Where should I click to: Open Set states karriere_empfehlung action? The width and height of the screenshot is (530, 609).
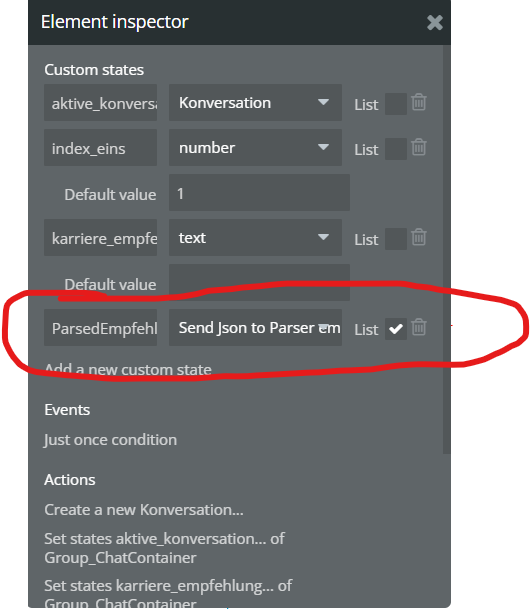(x=168, y=595)
